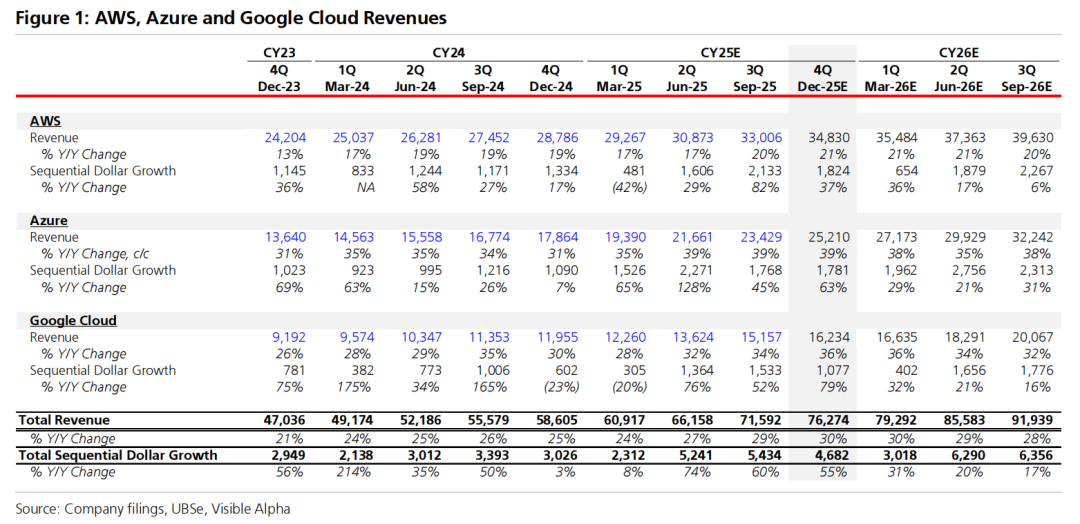
Task: Click the Total Sequential Dollar Growth label
Action: tap(117, 454)
